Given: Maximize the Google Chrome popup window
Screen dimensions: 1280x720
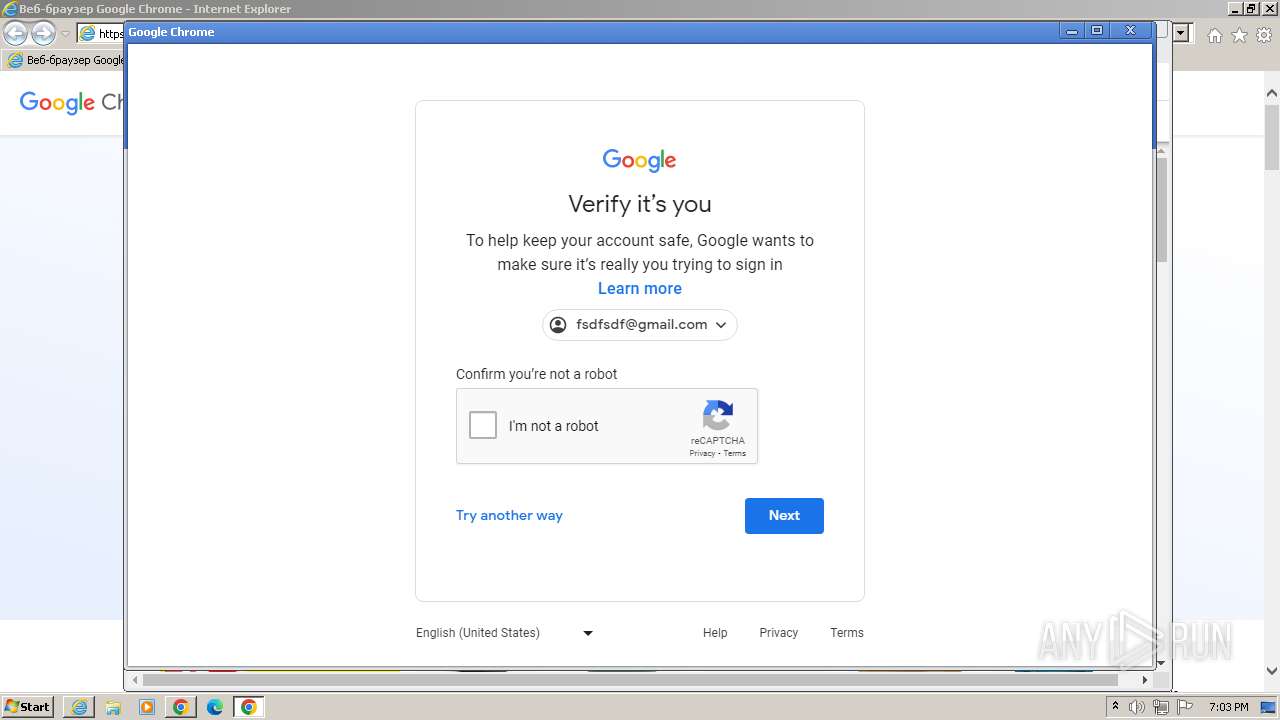Looking at the screenshot, I should [x=1097, y=31].
